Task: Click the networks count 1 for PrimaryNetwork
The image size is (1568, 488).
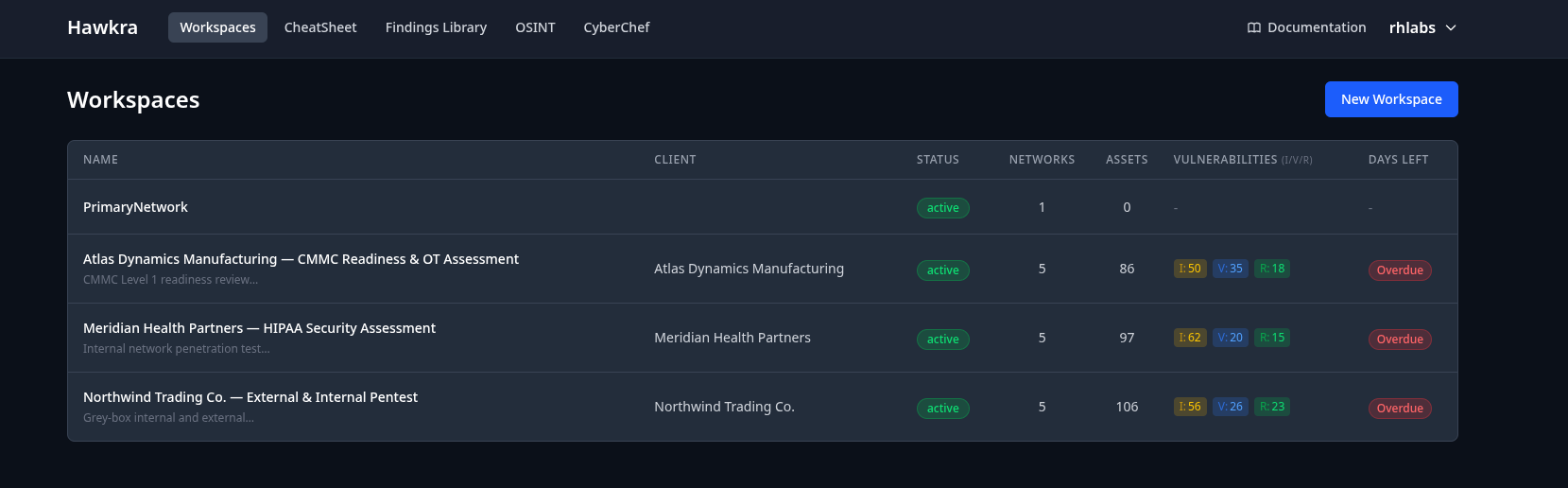Action: click(x=1042, y=207)
